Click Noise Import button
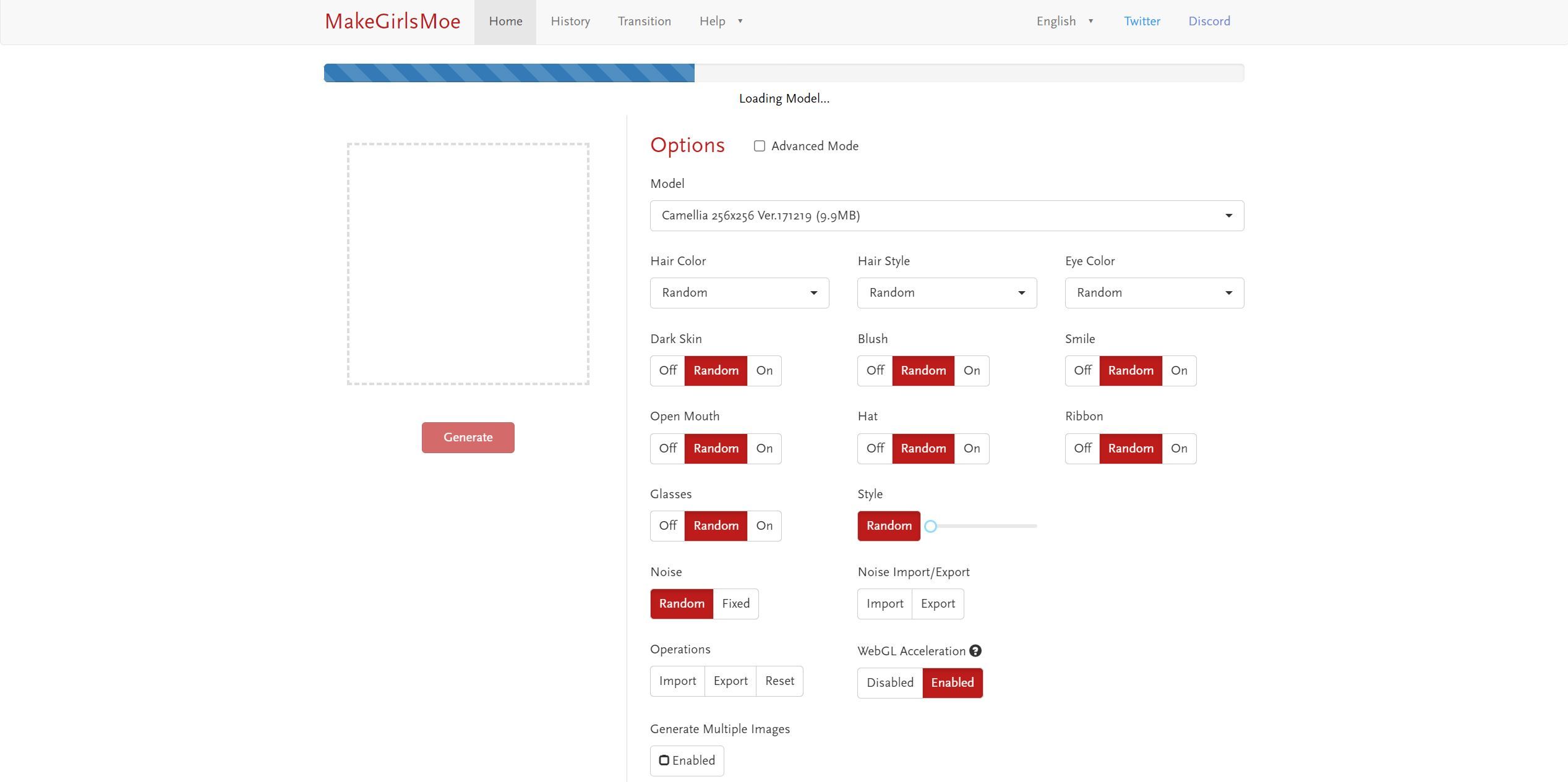Screen dimensions: 1568x782 coord(884,603)
